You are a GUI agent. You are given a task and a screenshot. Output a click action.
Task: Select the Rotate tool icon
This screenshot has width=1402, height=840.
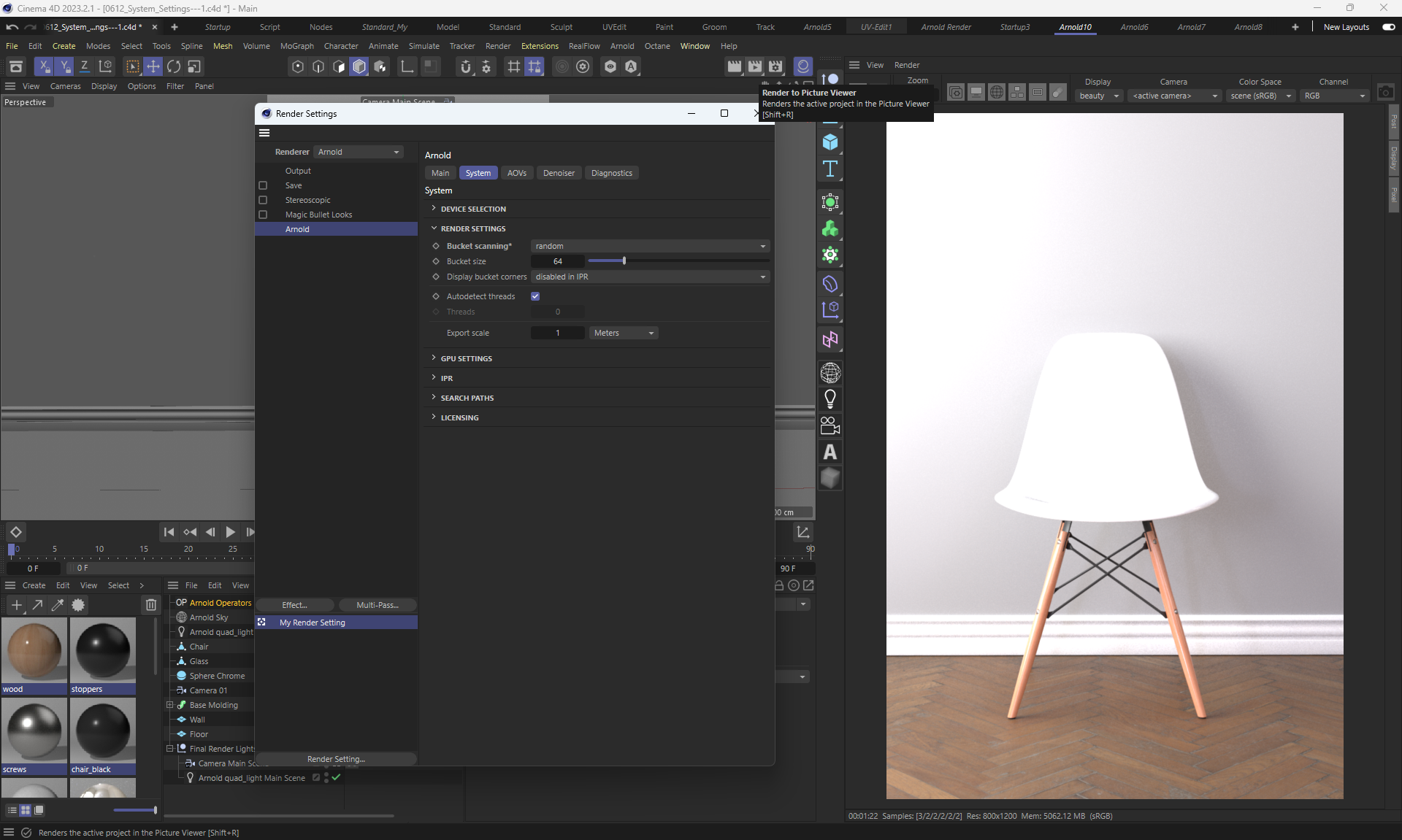[174, 66]
